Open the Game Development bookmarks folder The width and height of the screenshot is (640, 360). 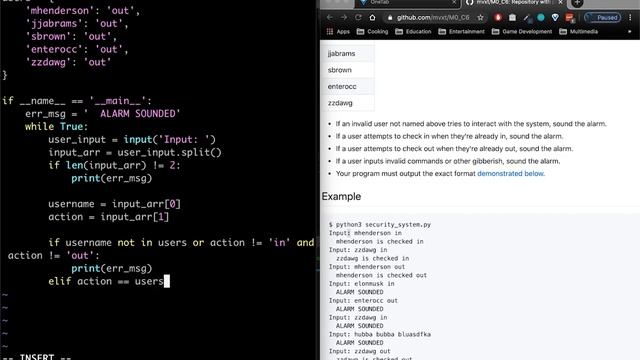[x=522, y=31]
